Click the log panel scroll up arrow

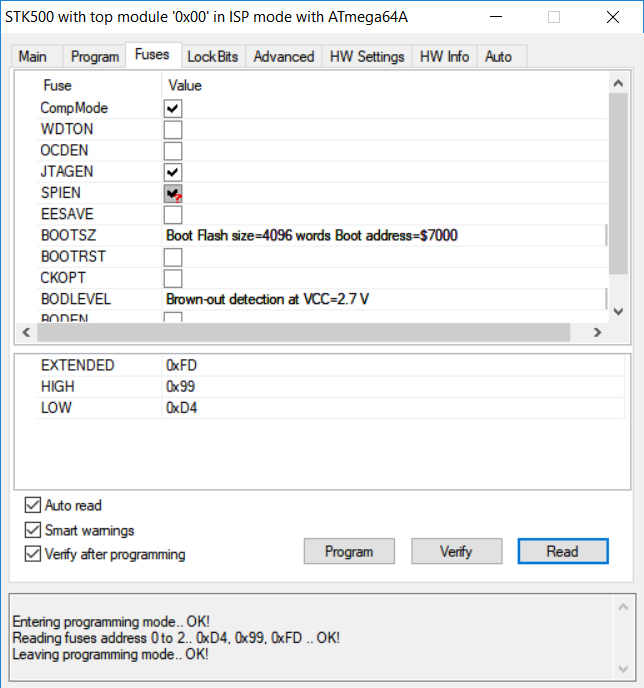pos(623,607)
